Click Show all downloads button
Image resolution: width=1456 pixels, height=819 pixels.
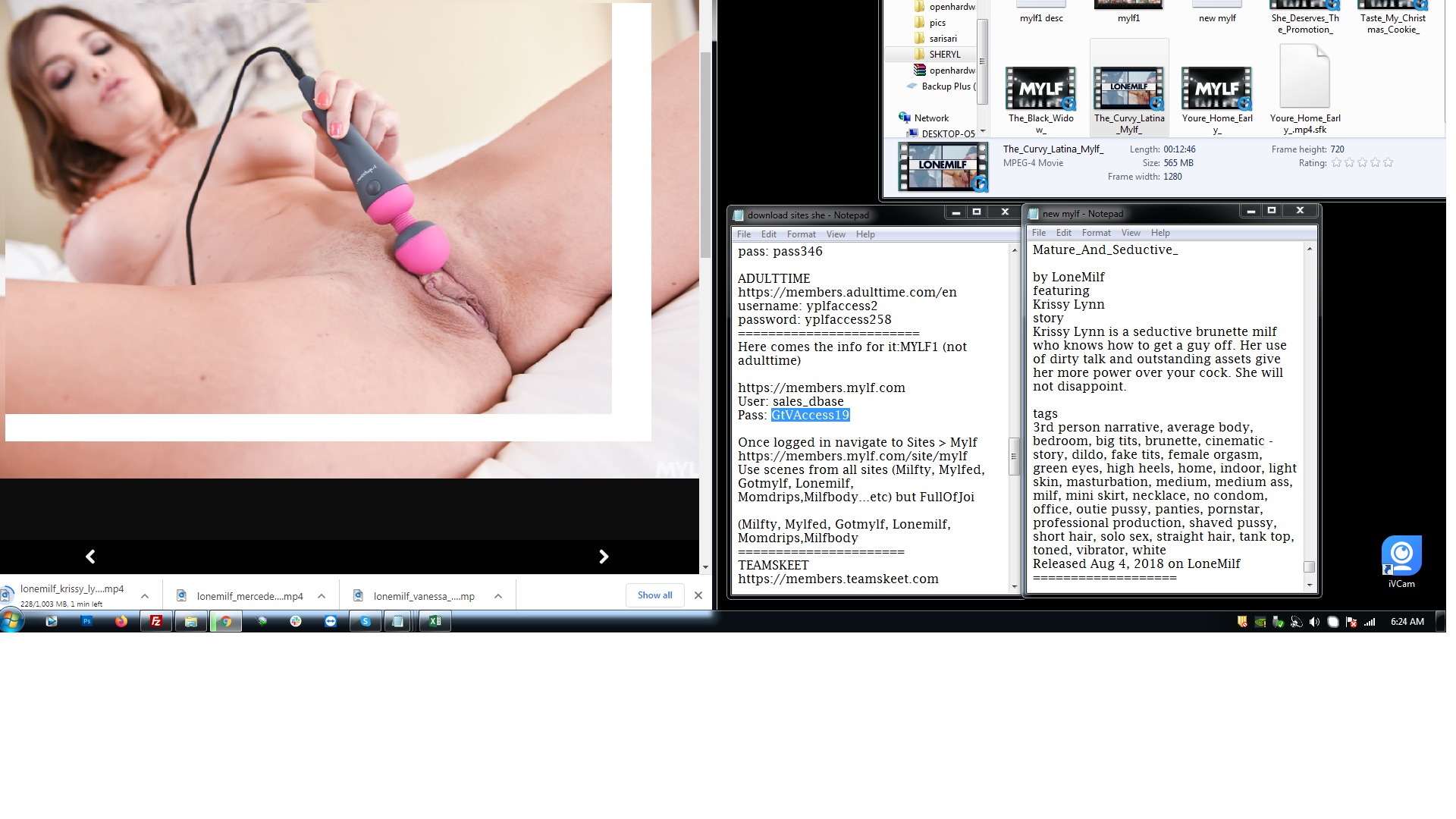click(654, 595)
